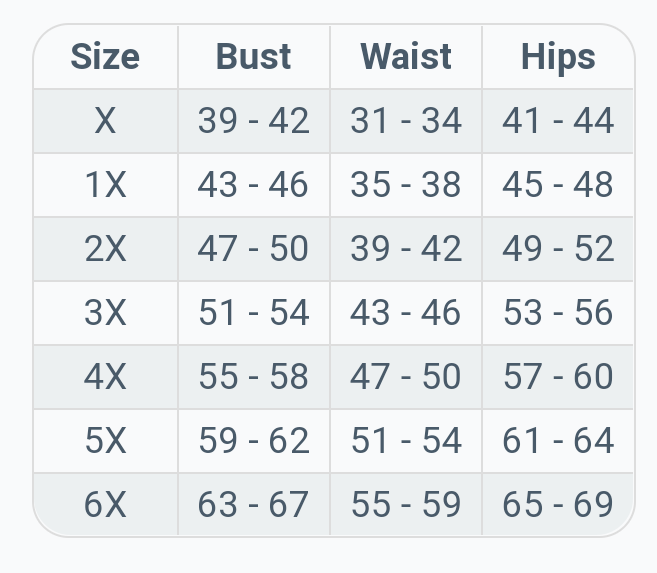Click the 35 - 38 waist cell

[406, 185]
